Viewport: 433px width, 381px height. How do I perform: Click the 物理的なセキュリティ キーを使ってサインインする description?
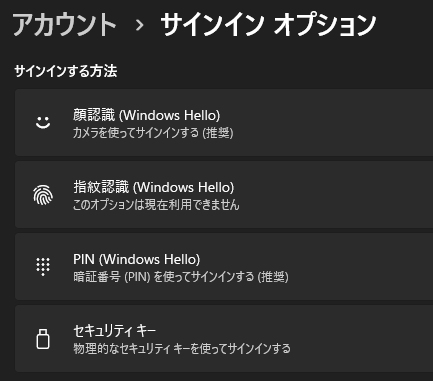pyautogui.click(x=182, y=349)
